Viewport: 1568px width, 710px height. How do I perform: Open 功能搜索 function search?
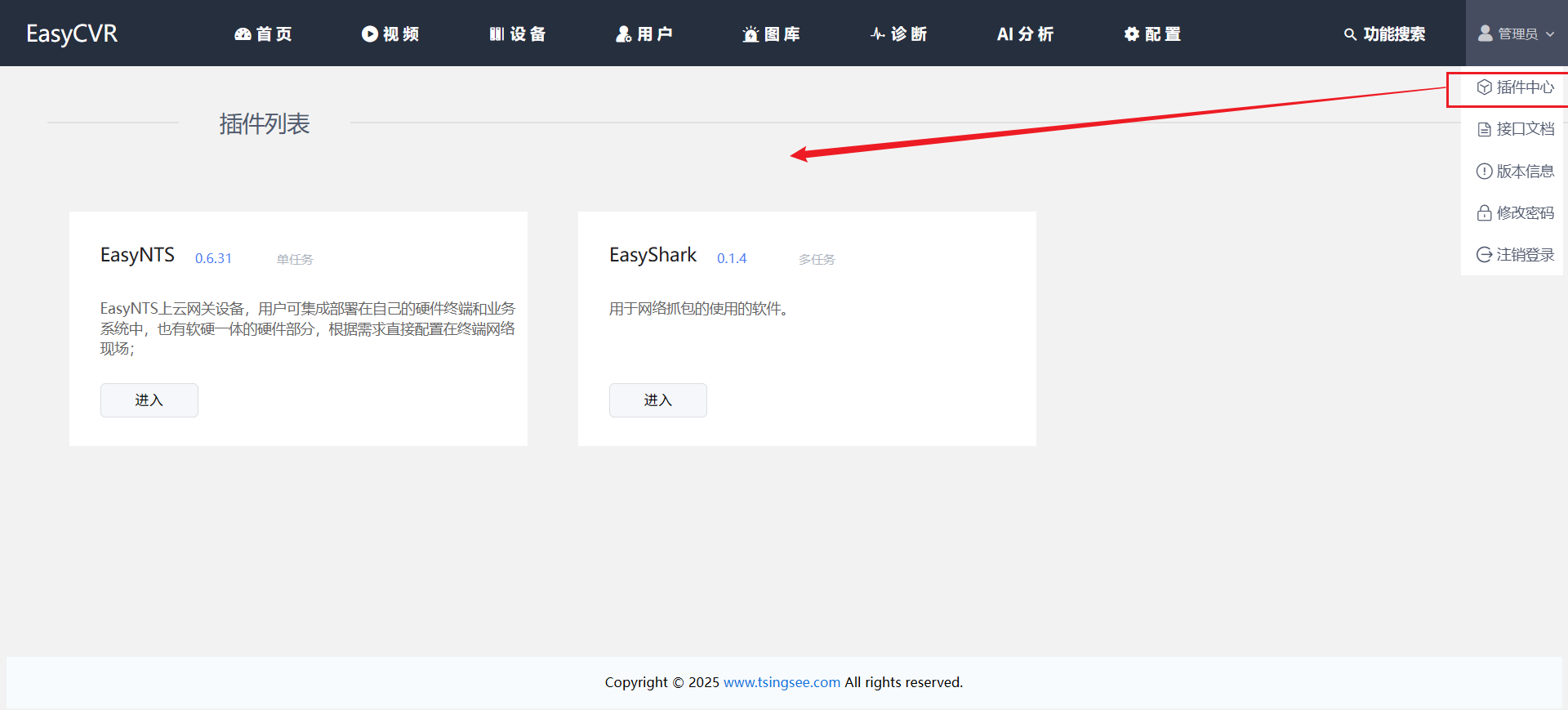(x=1394, y=33)
